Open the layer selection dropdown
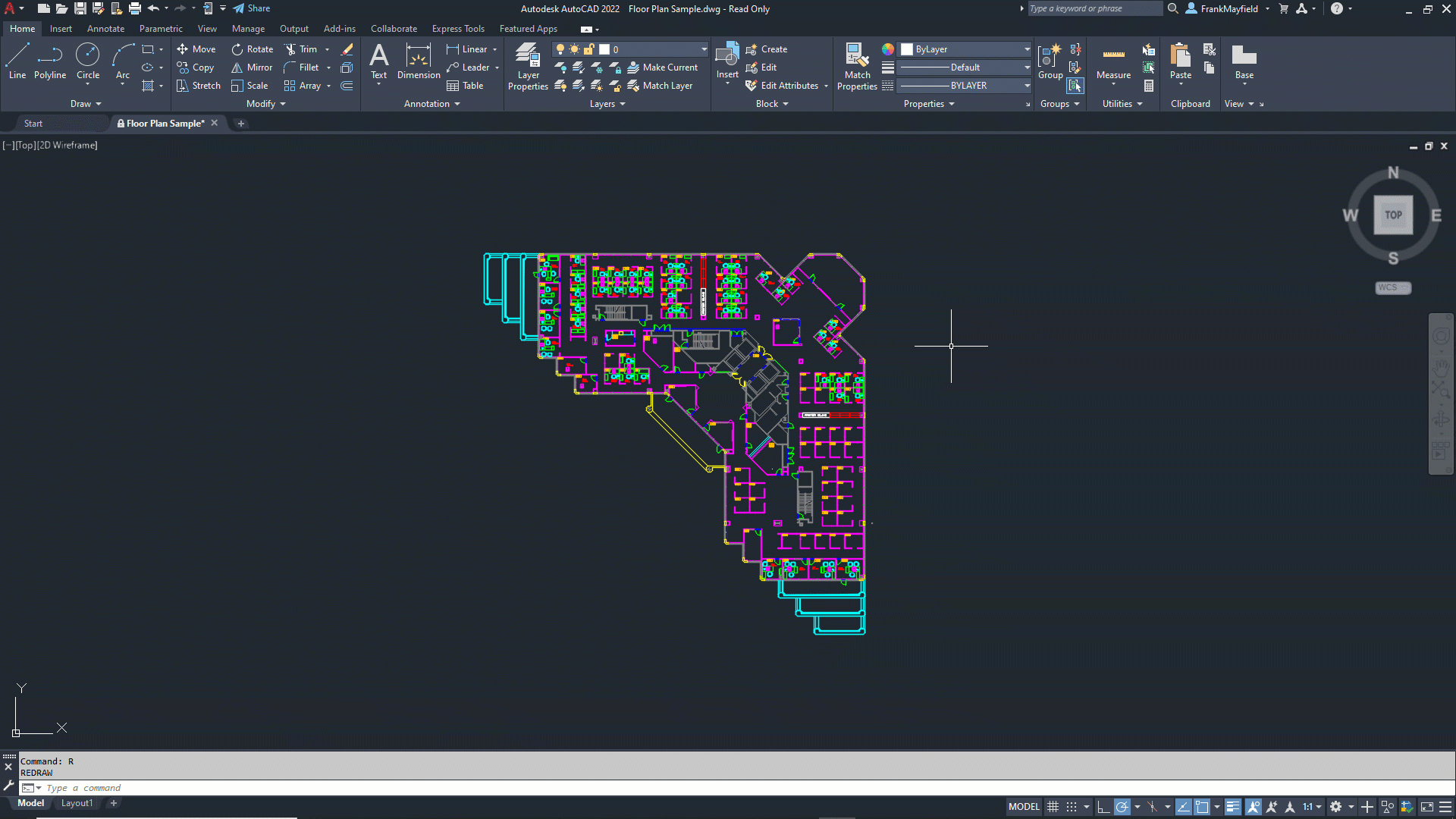The width and height of the screenshot is (1456, 819). (x=703, y=49)
